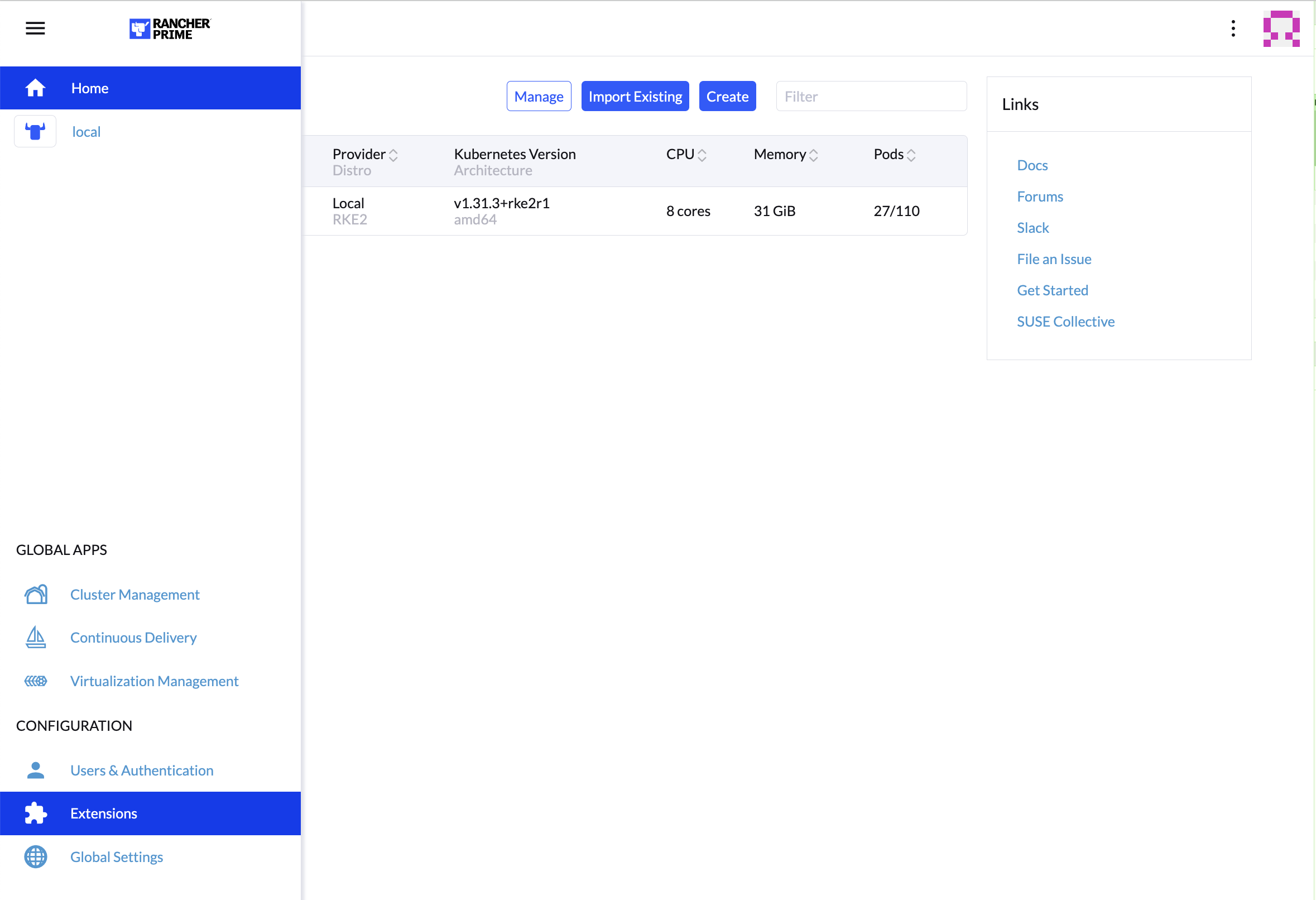
Task: Click the Continuous Delivery sailboat icon
Action: [36, 638]
